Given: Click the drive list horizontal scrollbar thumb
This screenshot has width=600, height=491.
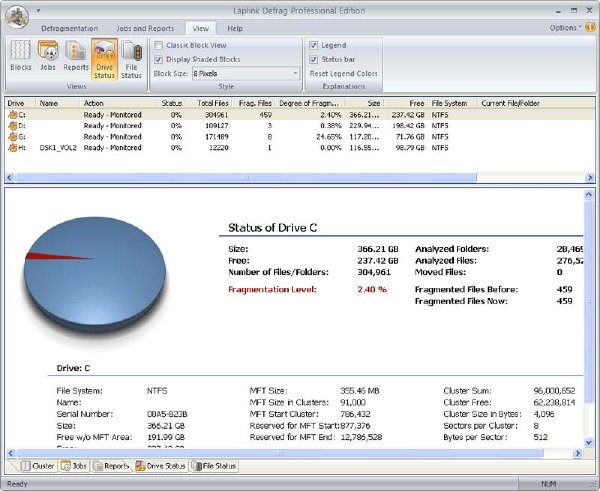Looking at the screenshot, I should [246, 178].
